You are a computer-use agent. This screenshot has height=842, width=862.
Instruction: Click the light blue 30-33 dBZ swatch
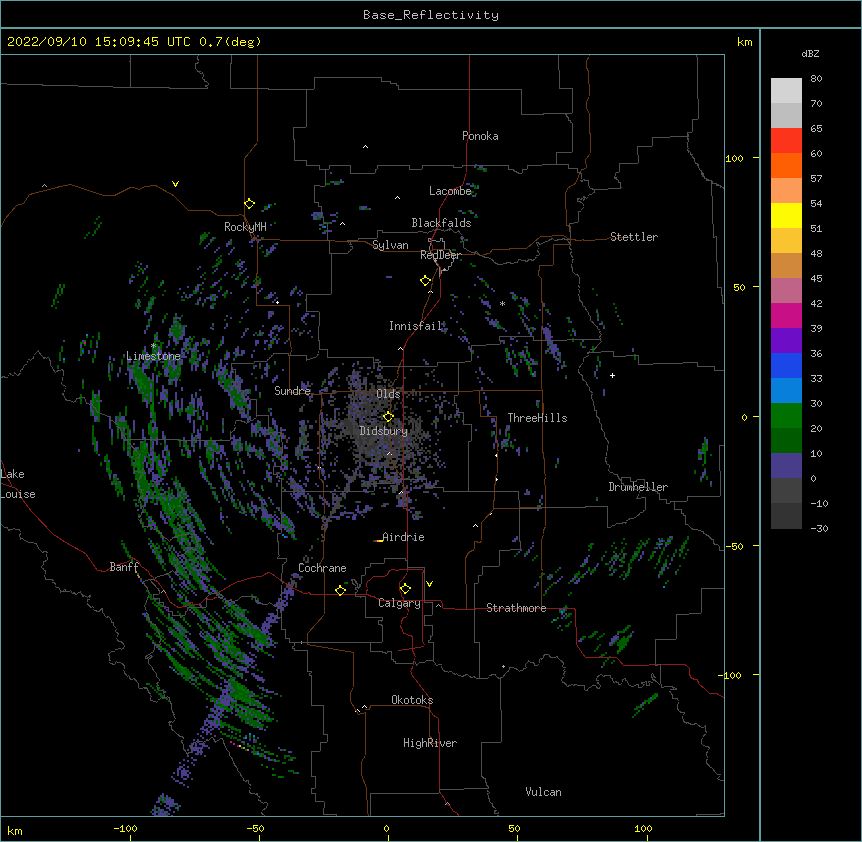pos(786,391)
